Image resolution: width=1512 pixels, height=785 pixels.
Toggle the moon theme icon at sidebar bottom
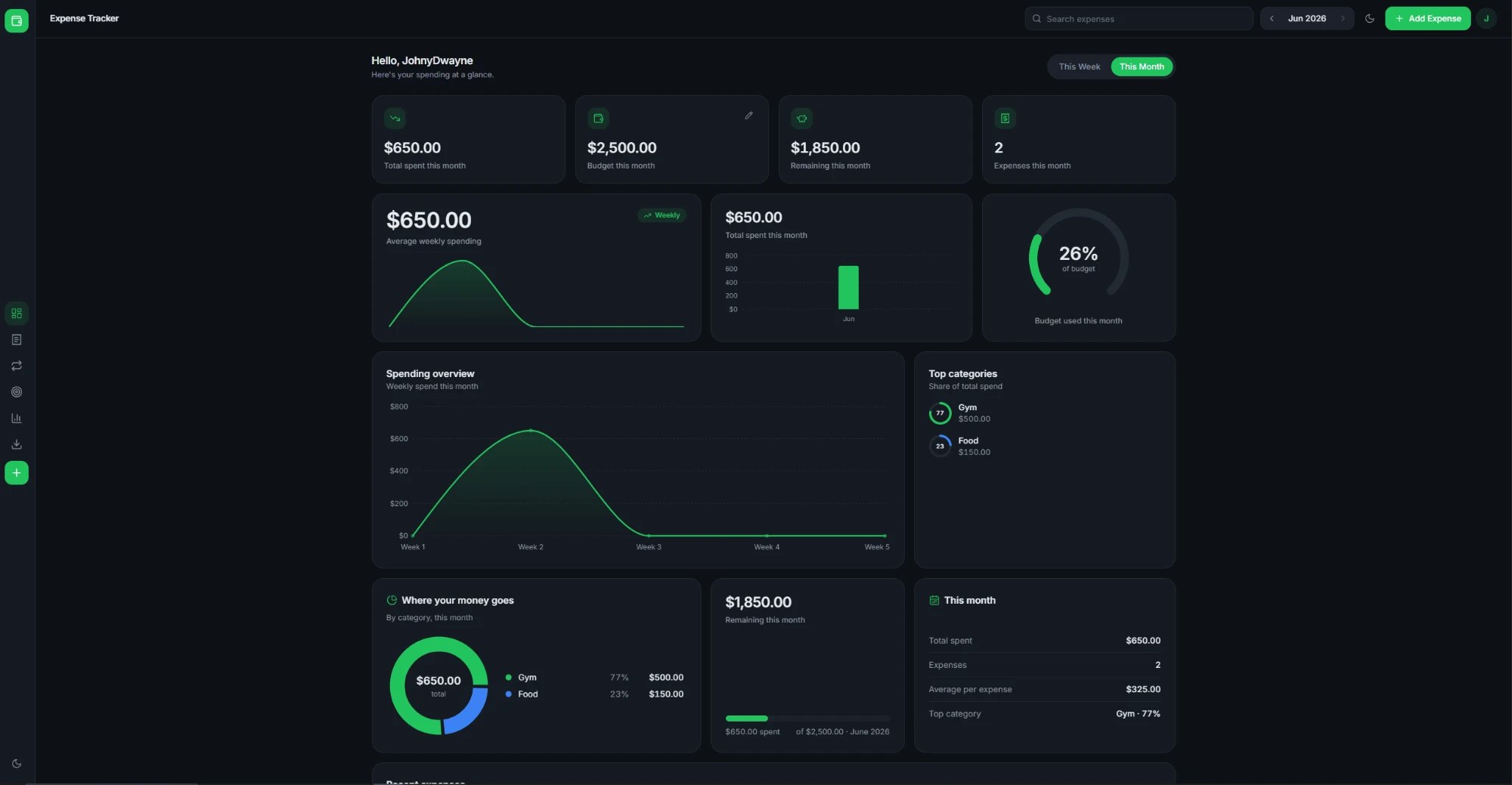point(17,764)
